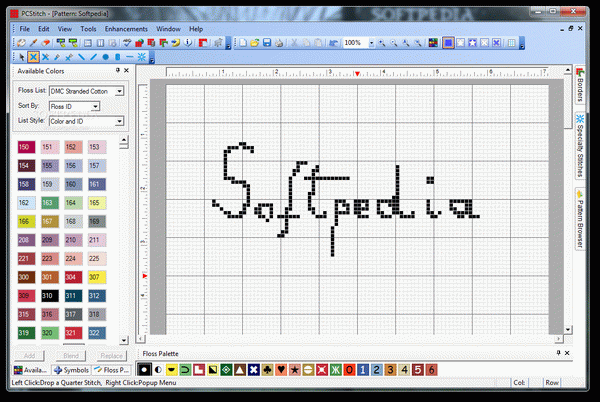Switch to the Symbols tab
The image size is (600, 402).
point(72,370)
